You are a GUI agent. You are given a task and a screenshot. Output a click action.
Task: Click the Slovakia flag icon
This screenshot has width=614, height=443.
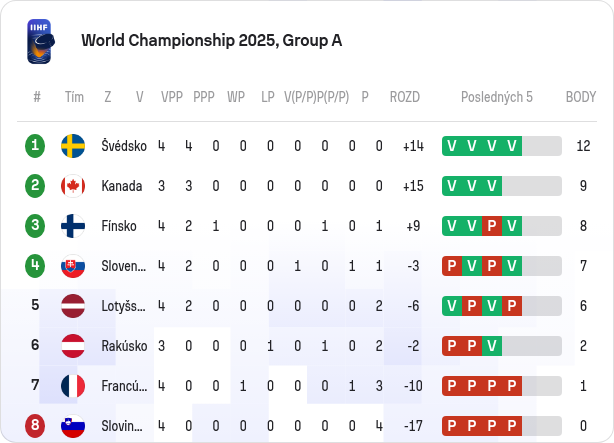click(73, 266)
